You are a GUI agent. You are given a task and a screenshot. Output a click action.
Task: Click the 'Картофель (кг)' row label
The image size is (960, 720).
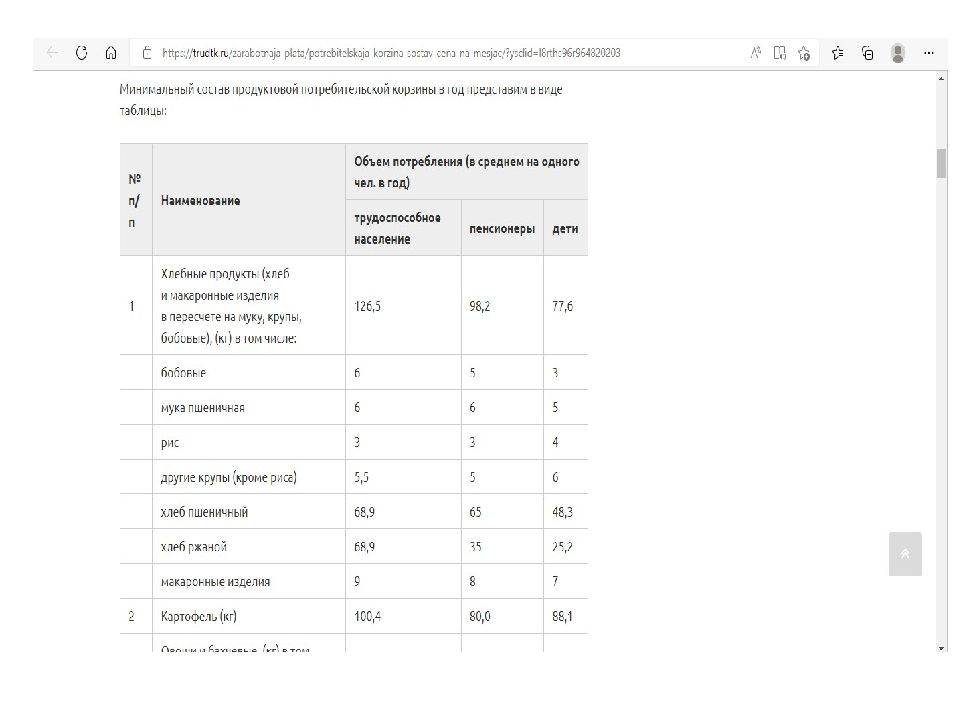pyautogui.click(x=199, y=617)
